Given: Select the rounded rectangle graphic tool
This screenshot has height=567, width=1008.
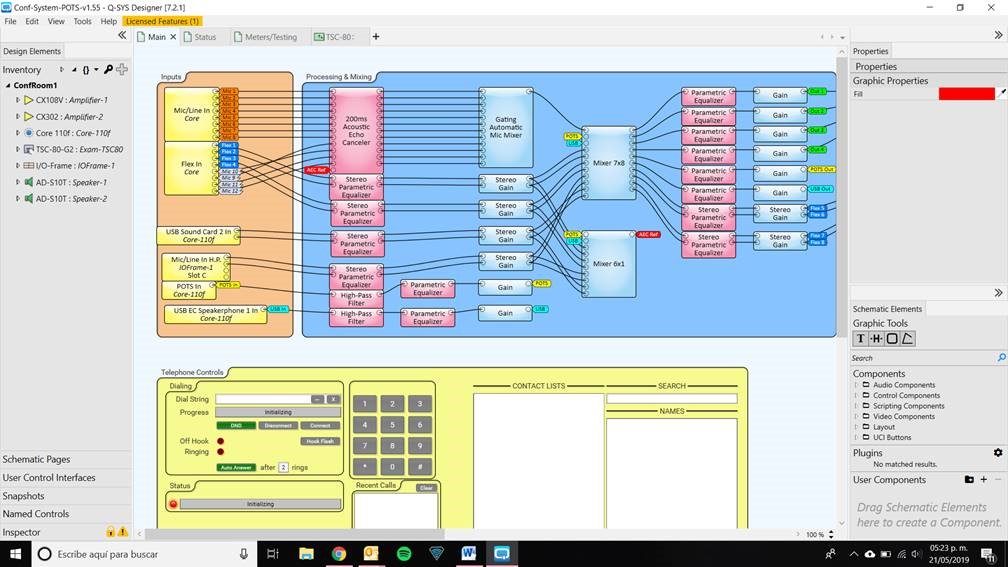Looking at the screenshot, I should (892, 339).
